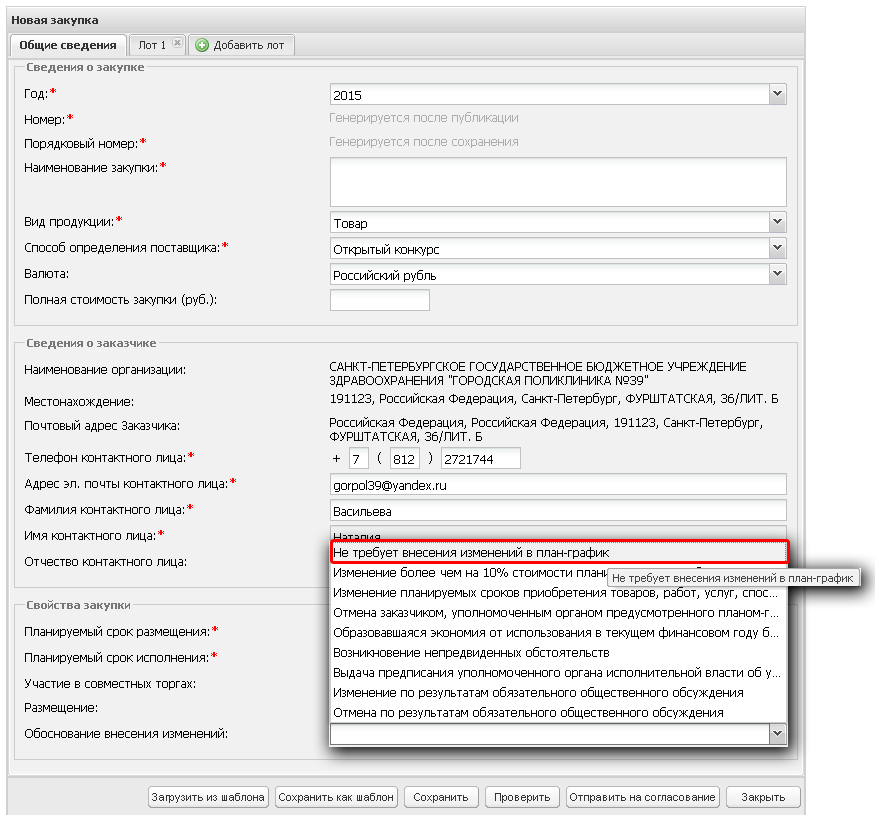Click the Обоснование внесения изменений input field
Image resolution: width=875 pixels, height=815 pixels.
(x=550, y=734)
